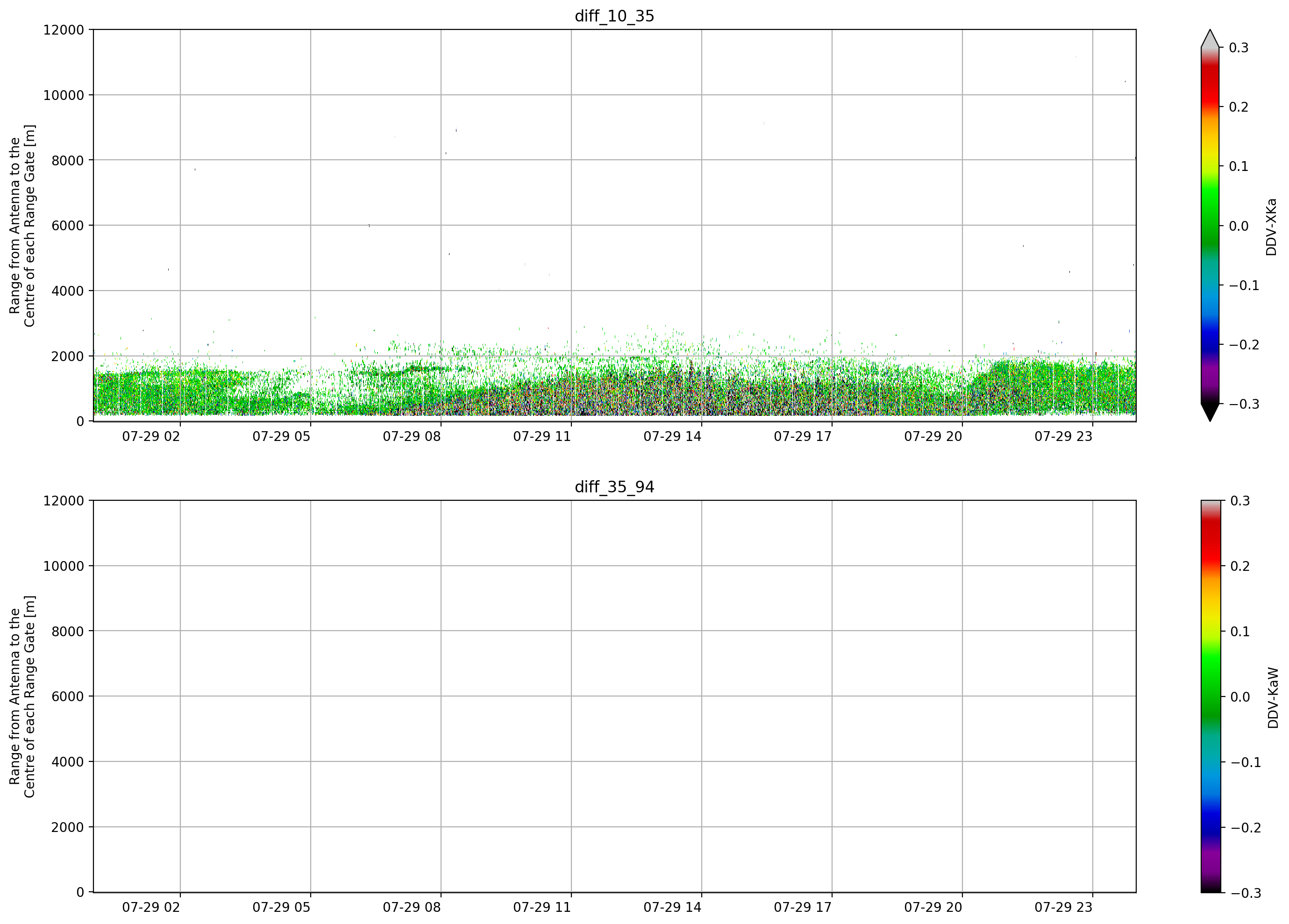Click the 10000 y-tick on diff_35_94 plot
This screenshot has height=924, width=1289.
[x=64, y=566]
